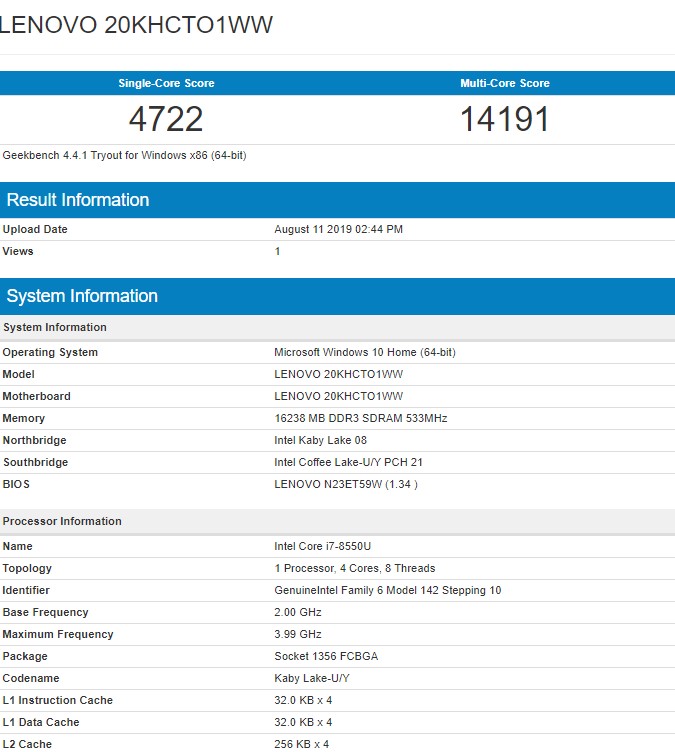Image resolution: width=675 pixels, height=752 pixels.
Task: Click the Package label
Action: coord(25,657)
